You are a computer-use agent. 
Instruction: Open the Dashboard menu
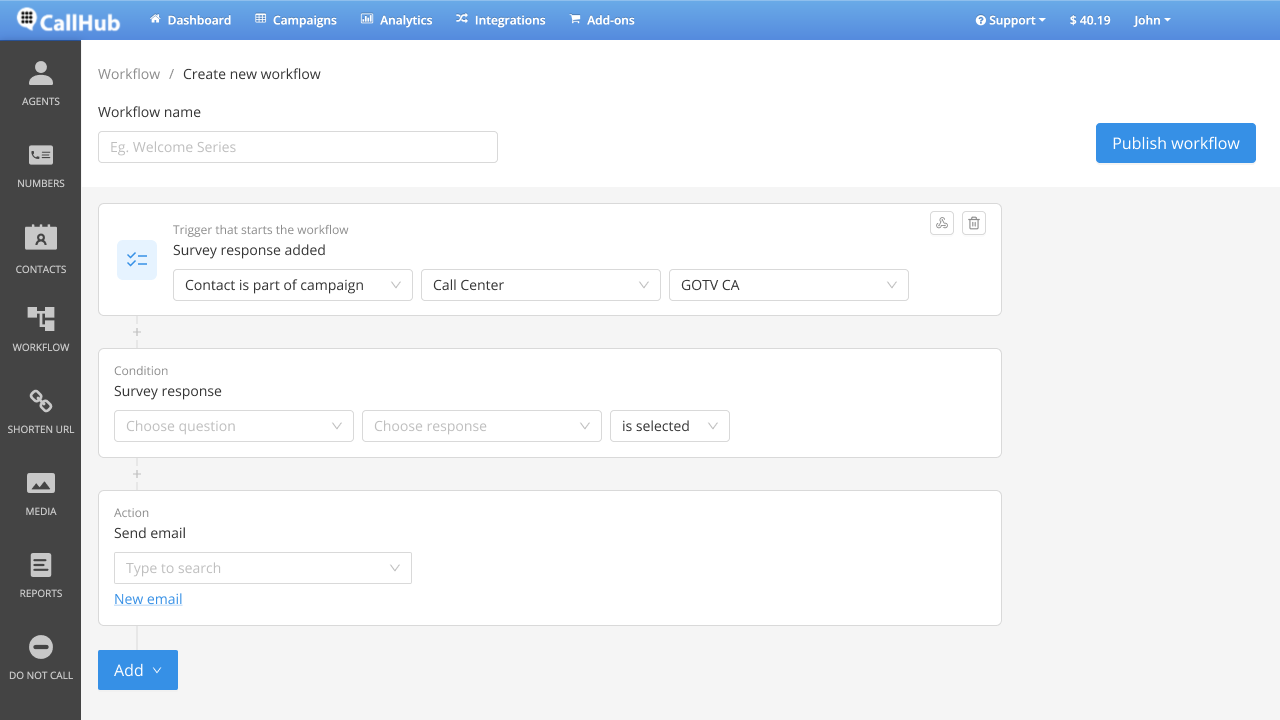pyautogui.click(x=190, y=20)
